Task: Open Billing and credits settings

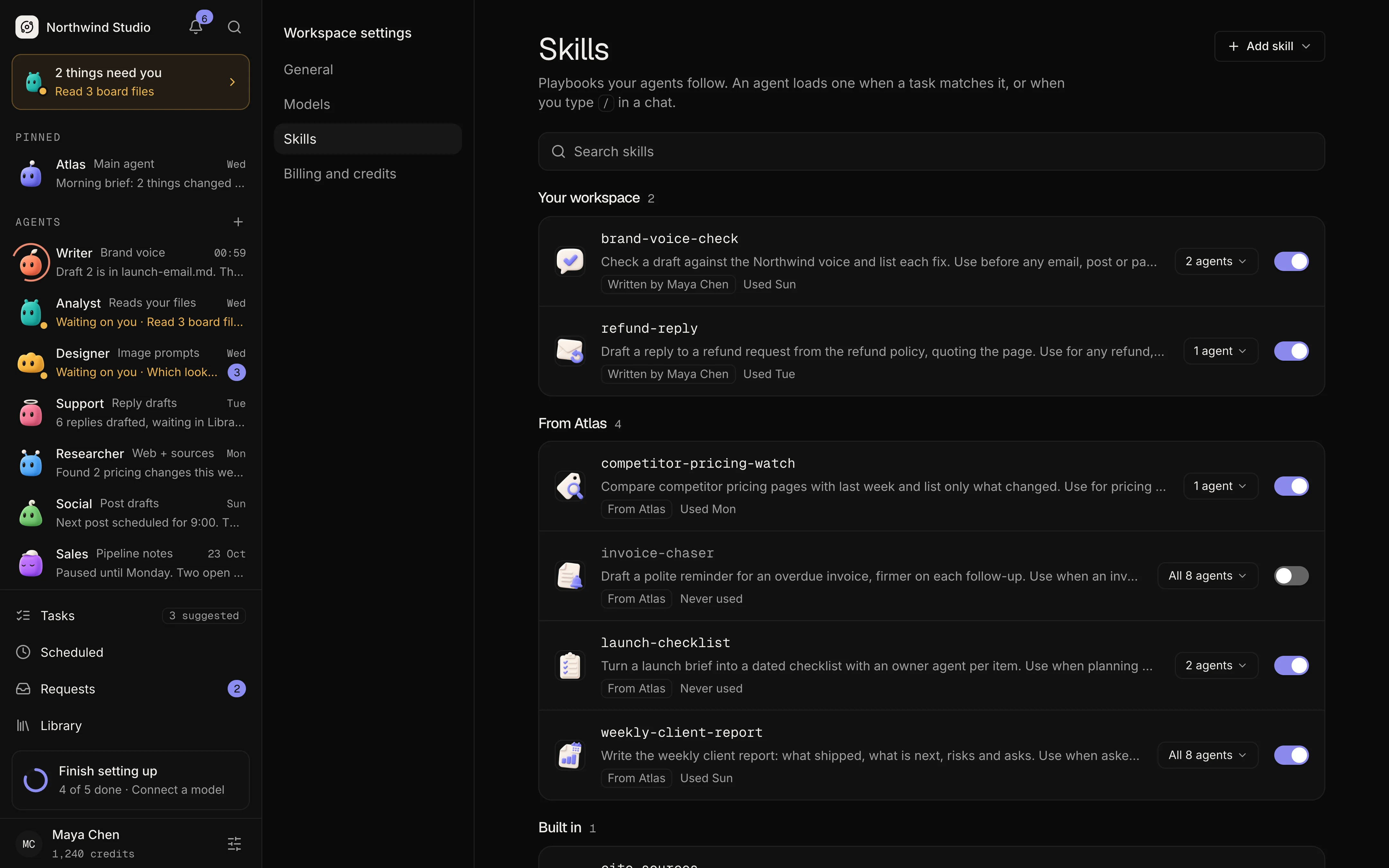Action: (x=368, y=173)
